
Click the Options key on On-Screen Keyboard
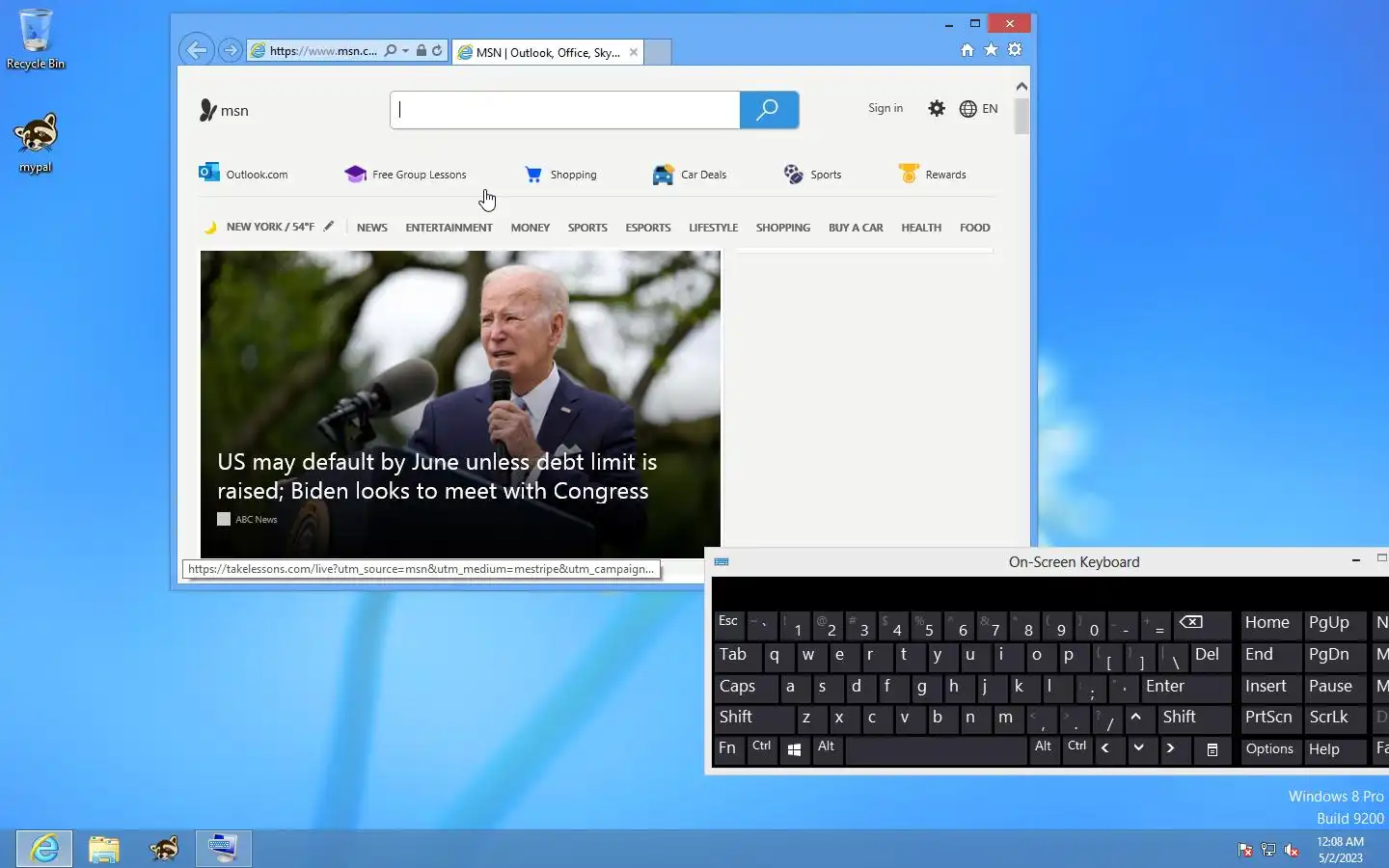[x=1269, y=749]
